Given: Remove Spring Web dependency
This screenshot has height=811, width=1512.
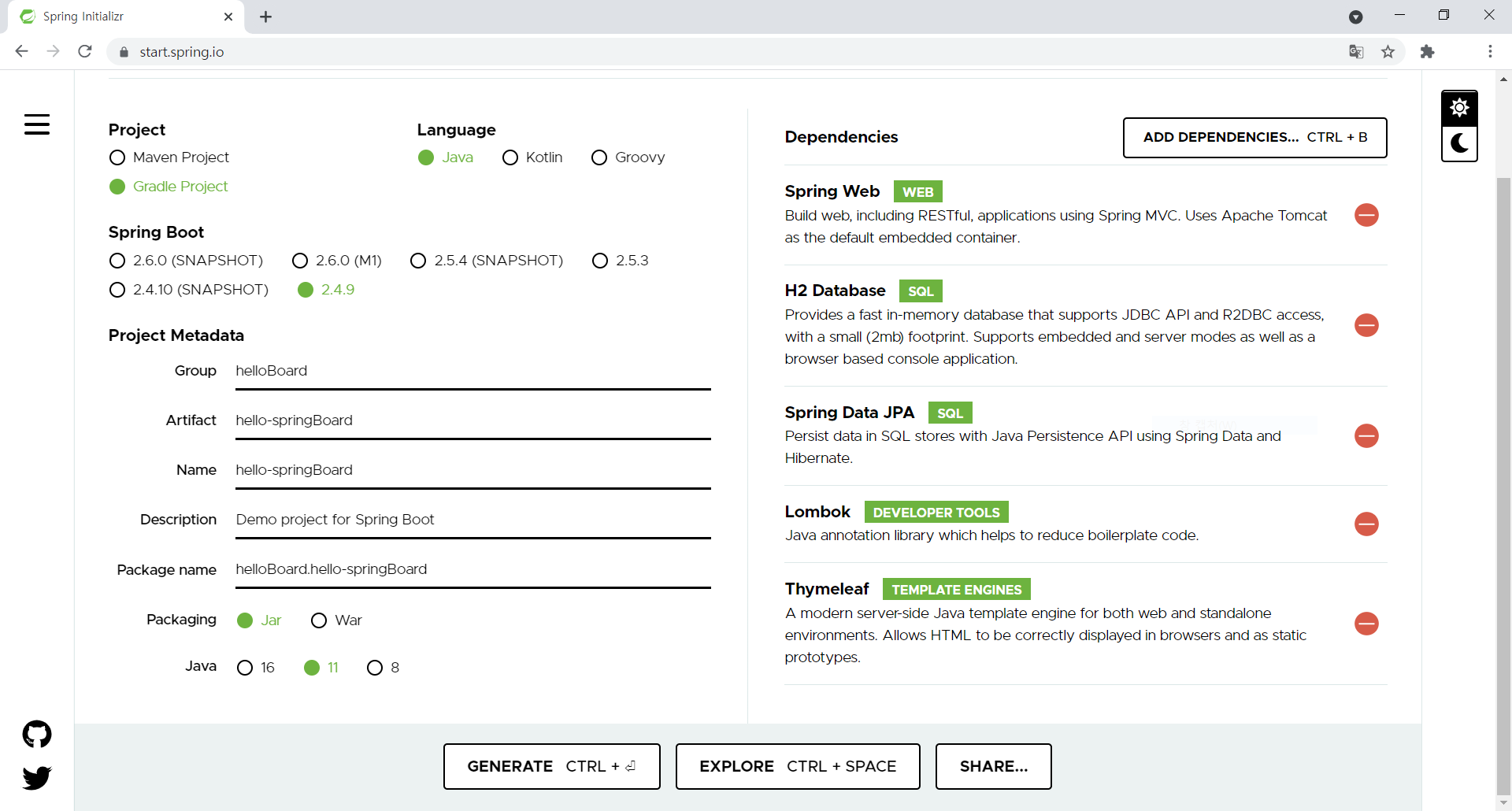Looking at the screenshot, I should [x=1366, y=215].
